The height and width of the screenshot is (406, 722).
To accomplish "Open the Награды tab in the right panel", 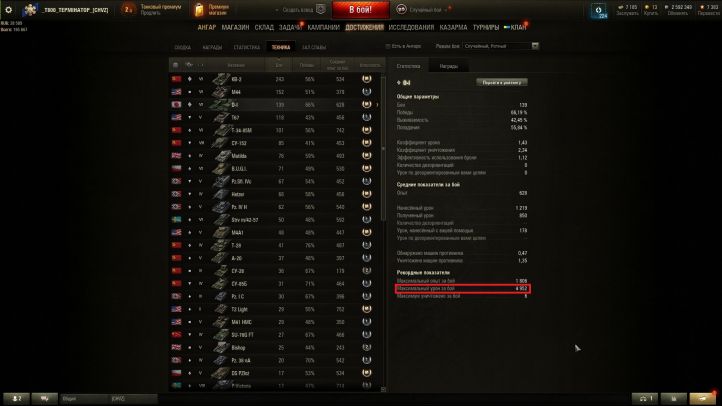I will (448, 66).
